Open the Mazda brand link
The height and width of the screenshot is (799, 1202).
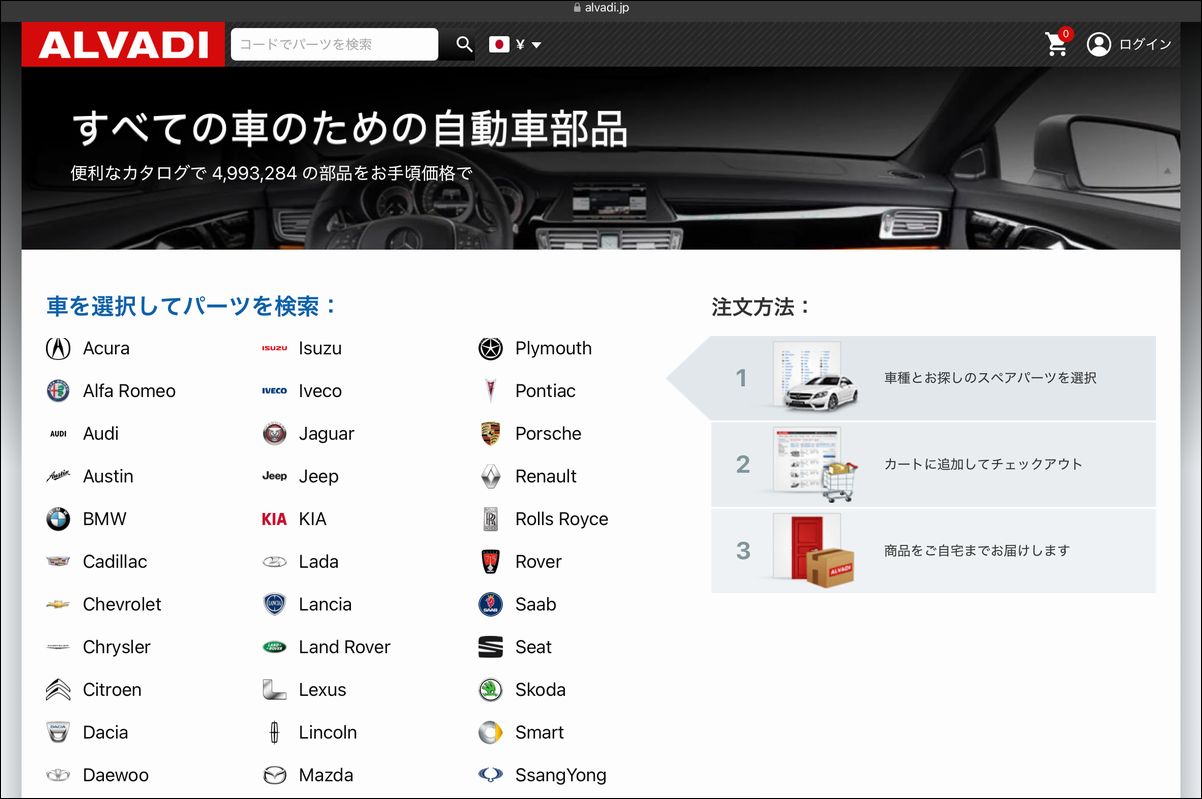tap(326, 775)
